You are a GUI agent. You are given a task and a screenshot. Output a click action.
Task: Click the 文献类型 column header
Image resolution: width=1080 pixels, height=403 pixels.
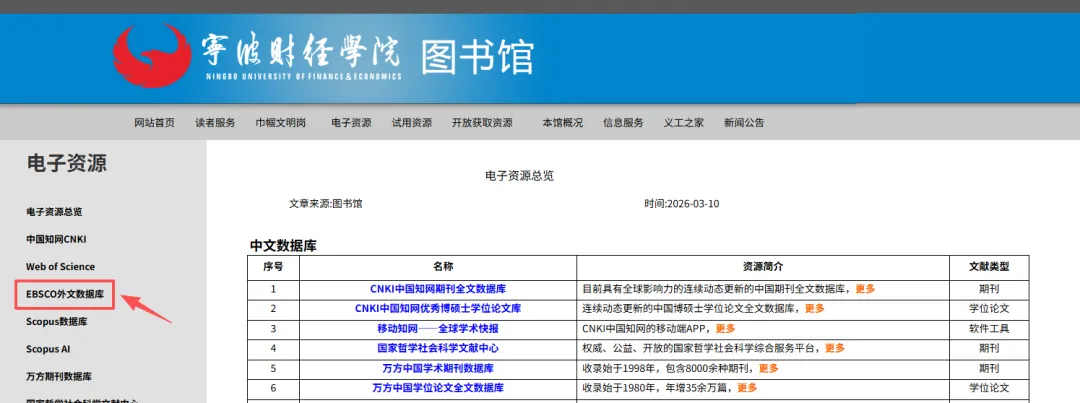[x=989, y=267]
